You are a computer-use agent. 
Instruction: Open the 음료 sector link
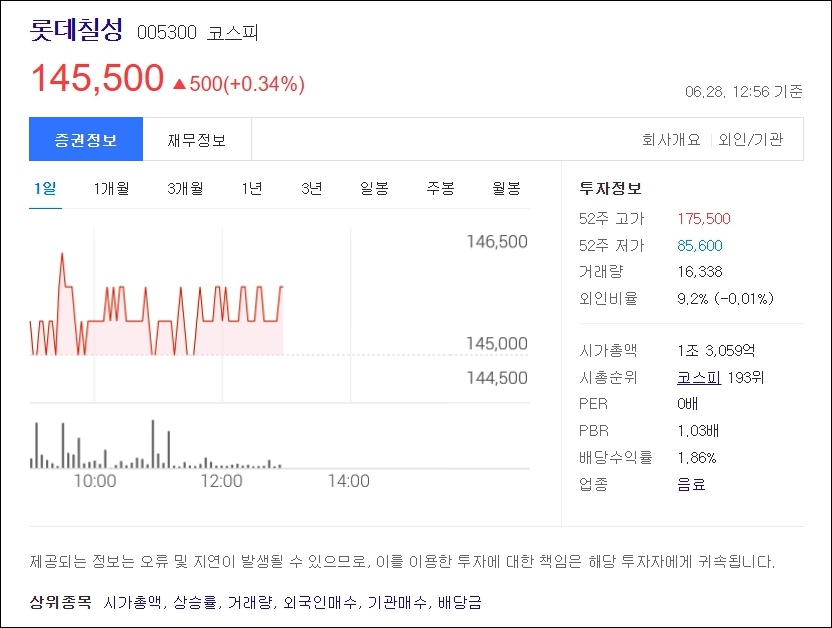691,484
